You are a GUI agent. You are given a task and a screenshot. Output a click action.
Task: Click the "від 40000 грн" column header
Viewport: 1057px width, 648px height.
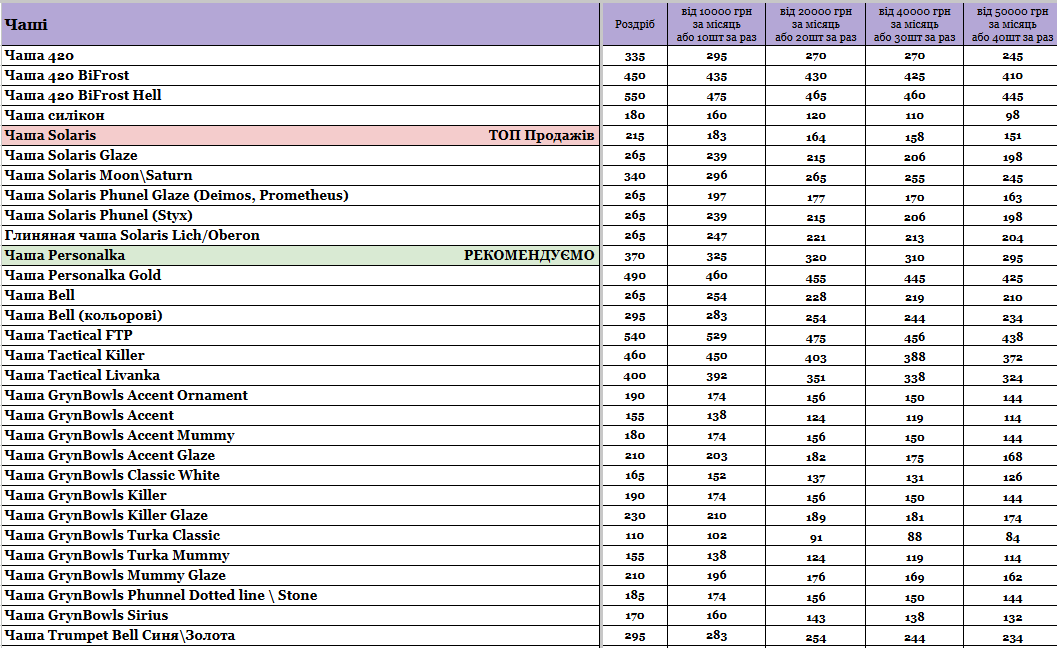(x=914, y=24)
